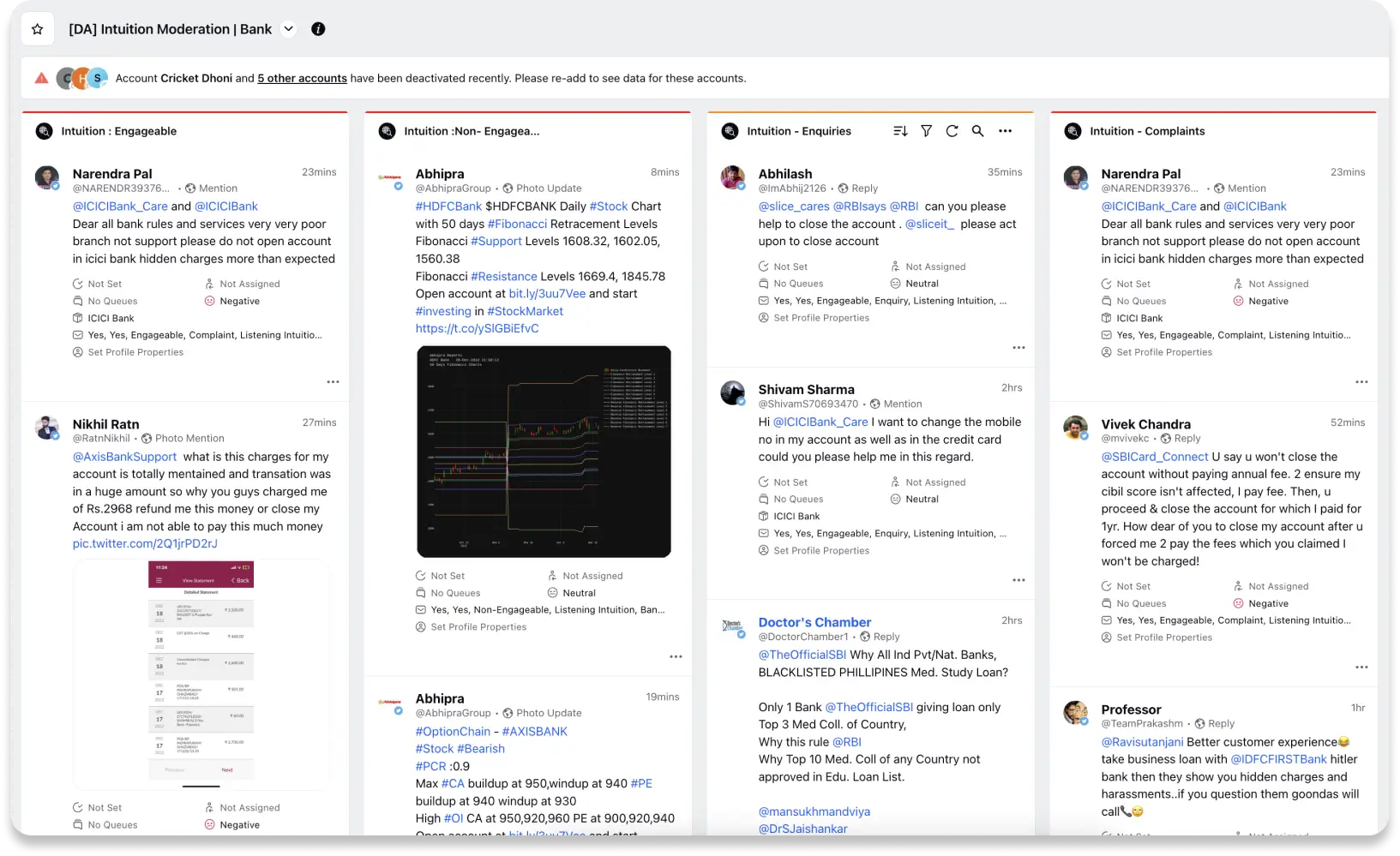Image resolution: width=1400 pixels, height=856 pixels.
Task: Open the @mansukhmandviya mention link
Action: pyautogui.click(x=814, y=811)
